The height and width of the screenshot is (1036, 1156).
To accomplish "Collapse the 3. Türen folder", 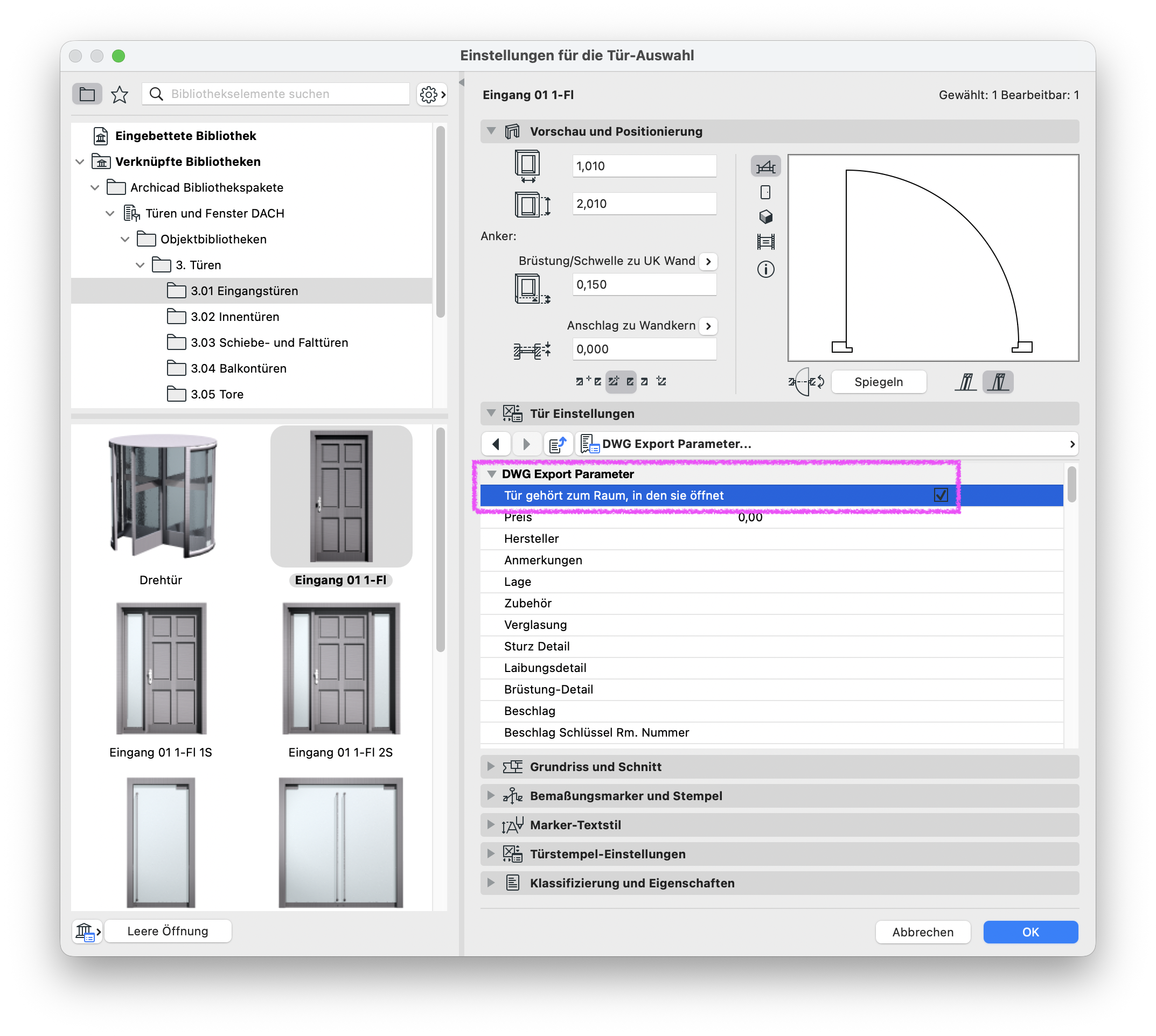I will [140, 265].
